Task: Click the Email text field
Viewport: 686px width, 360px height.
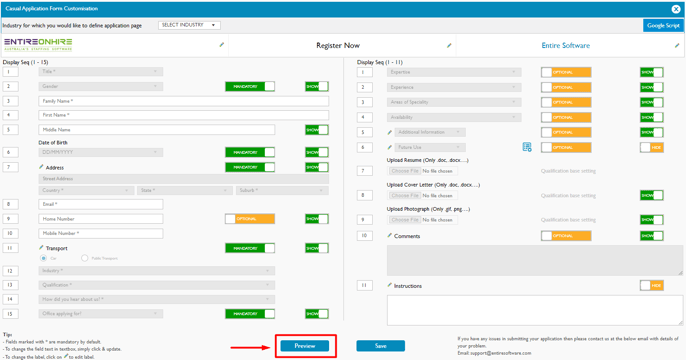Action: [x=101, y=204]
